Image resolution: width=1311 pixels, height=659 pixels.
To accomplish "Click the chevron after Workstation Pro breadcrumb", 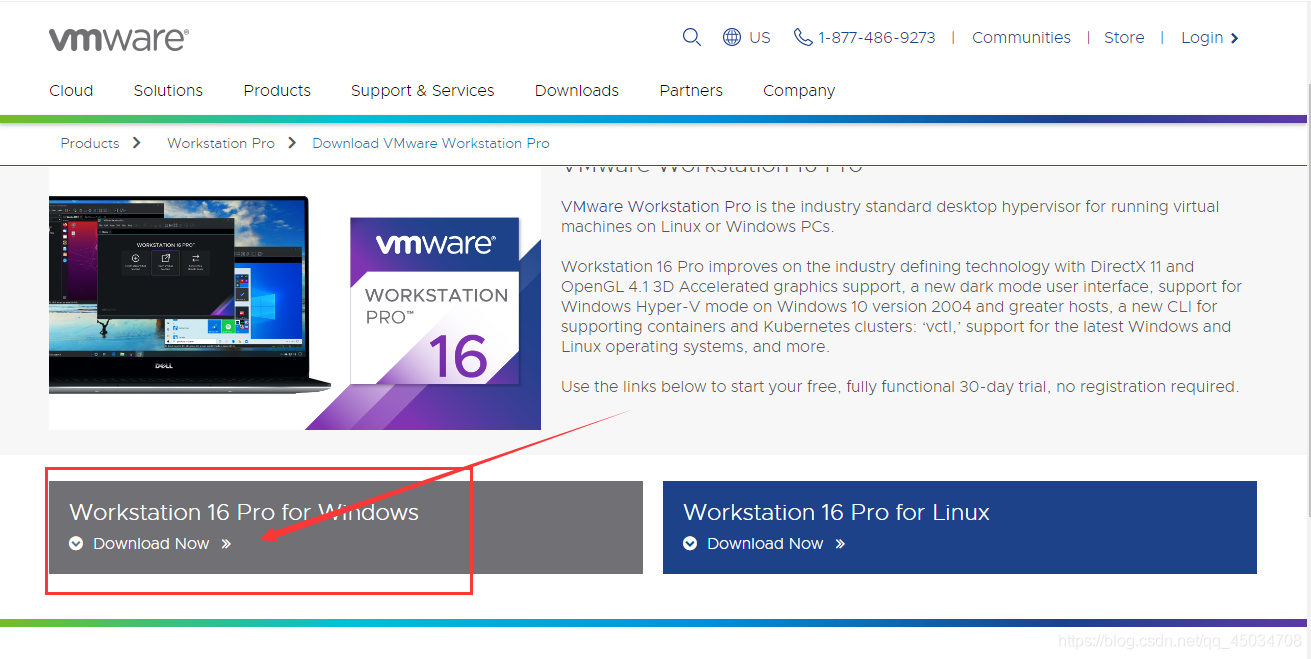I will [292, 143].
